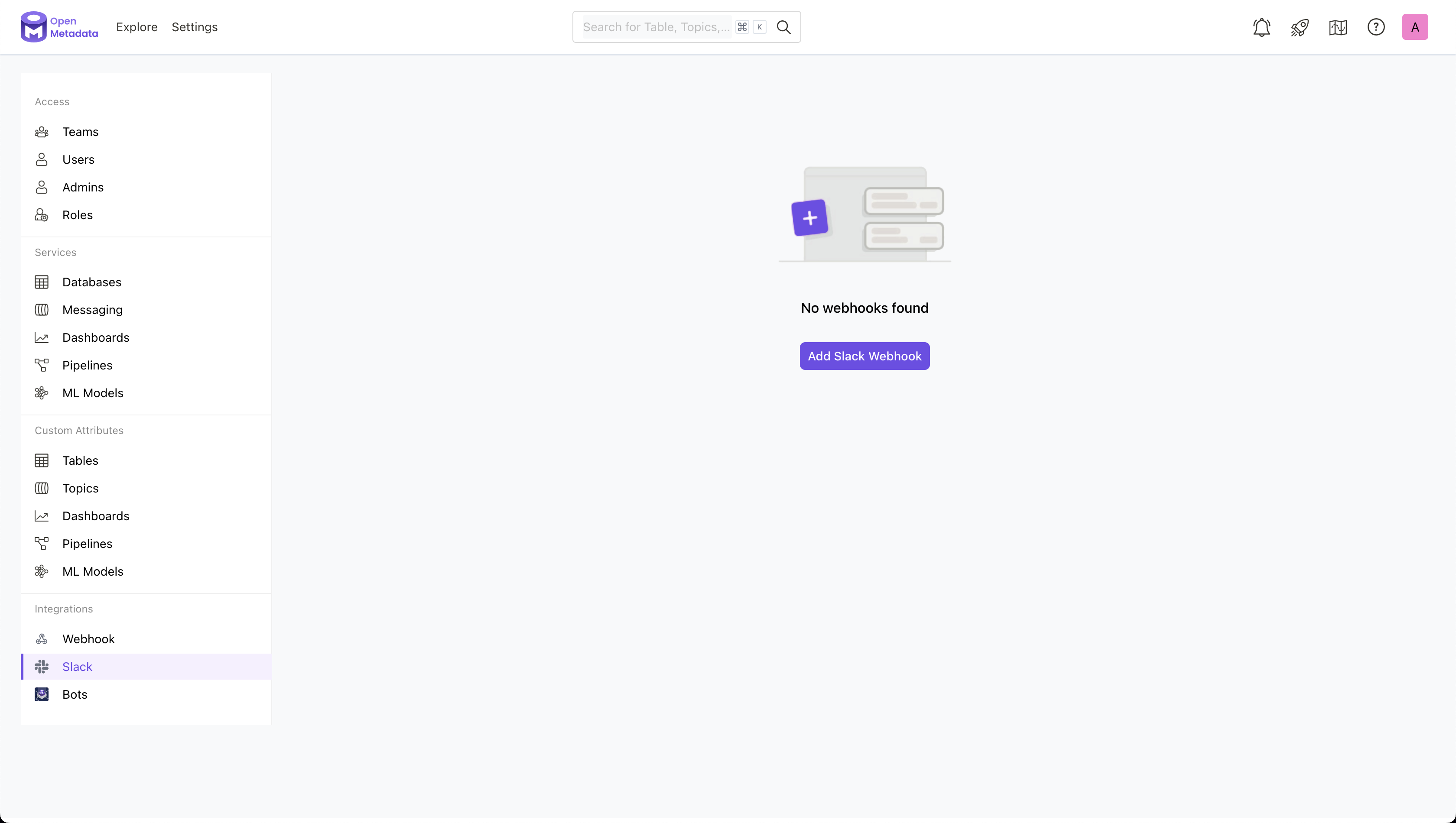Click the OpenMetadata logo
Screen dimensions: 1456x823
tap(59, 27)
